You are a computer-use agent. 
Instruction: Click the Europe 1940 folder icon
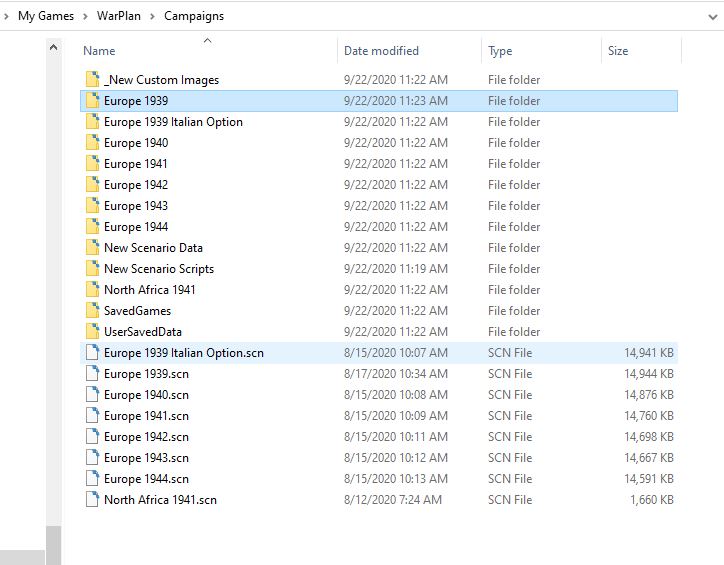(92, 143)
